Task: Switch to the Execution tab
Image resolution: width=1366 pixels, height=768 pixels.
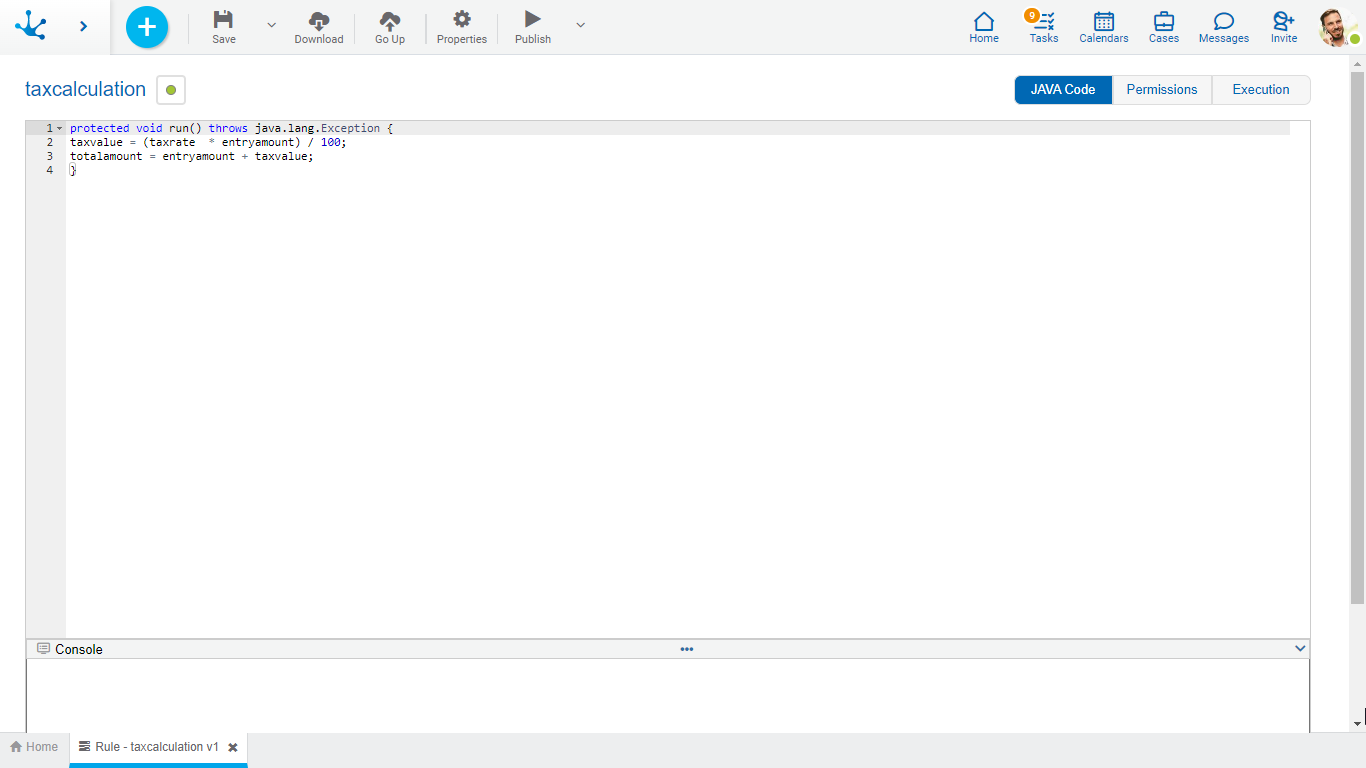Action: tap(1260, 90)
